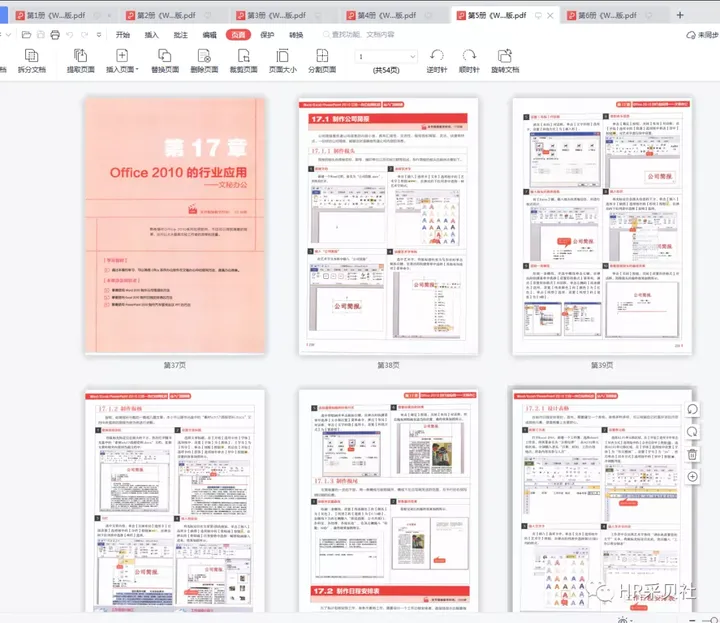Click the 第39页 page label
Screen dimensions: 720x623
[602, 365]
